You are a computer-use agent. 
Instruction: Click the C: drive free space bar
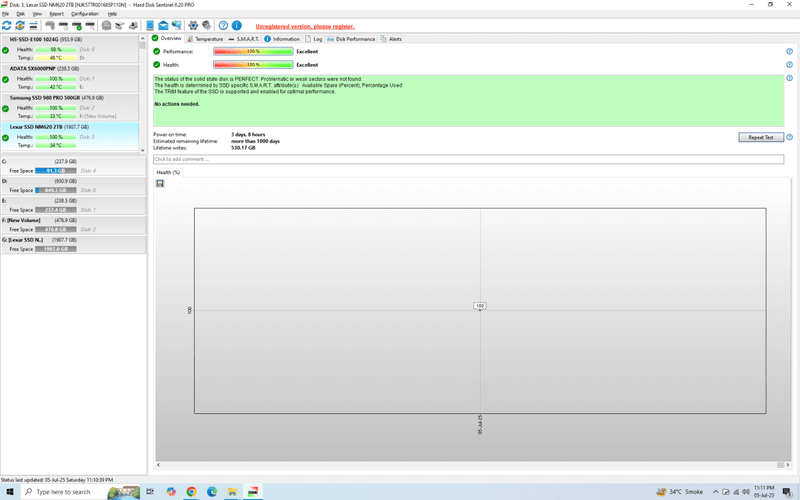click(55, 171)
